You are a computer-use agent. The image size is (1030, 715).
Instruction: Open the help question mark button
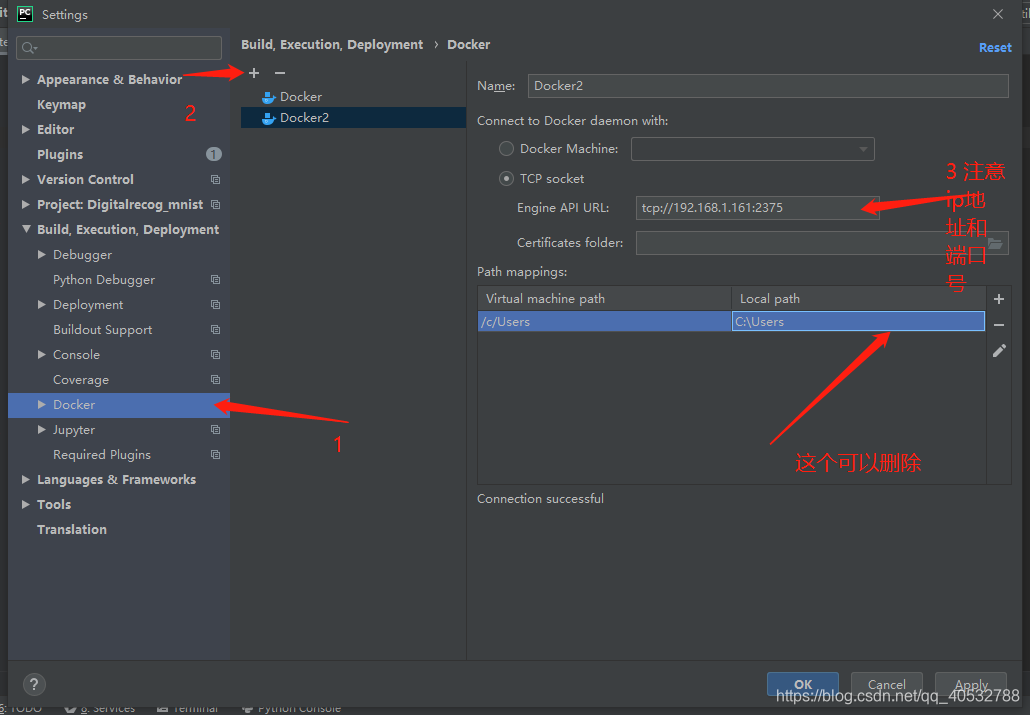click(34, 684)
